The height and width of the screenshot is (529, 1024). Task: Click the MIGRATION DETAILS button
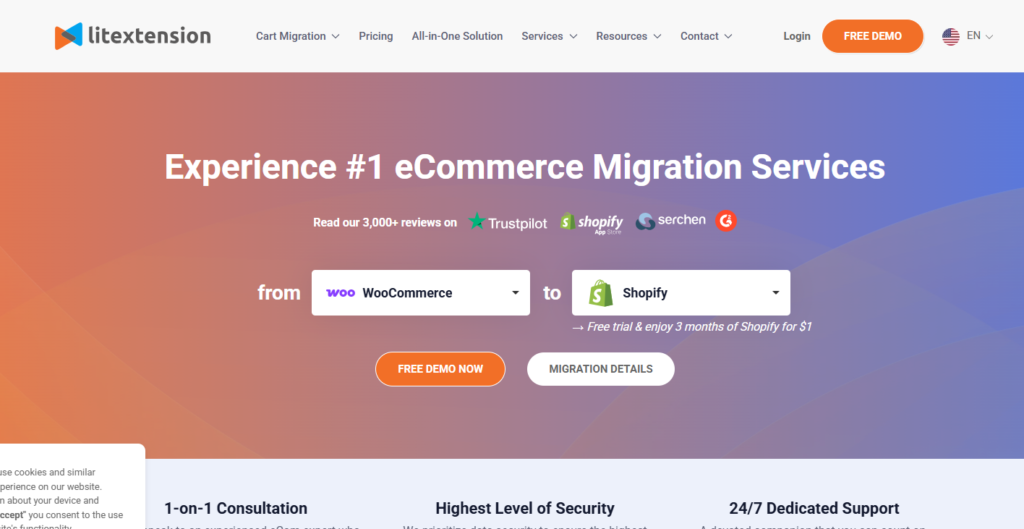601,369
